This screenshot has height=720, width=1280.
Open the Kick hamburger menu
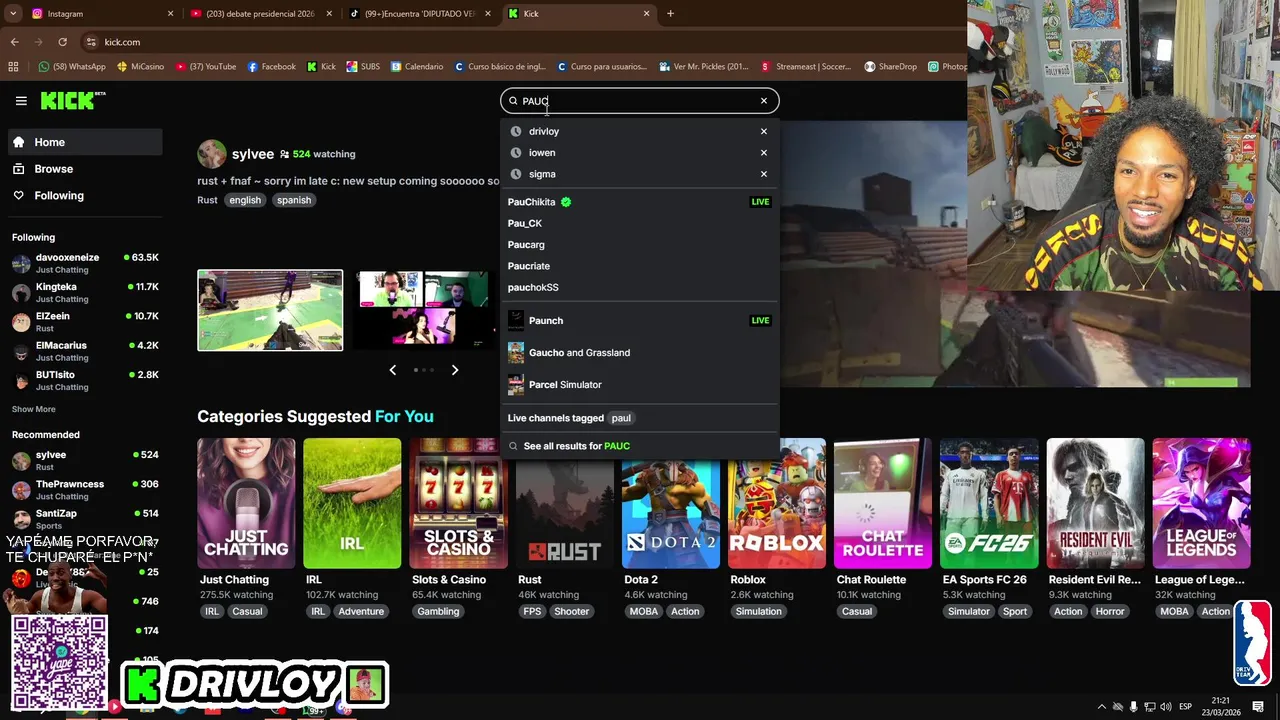tap(21, 101)
